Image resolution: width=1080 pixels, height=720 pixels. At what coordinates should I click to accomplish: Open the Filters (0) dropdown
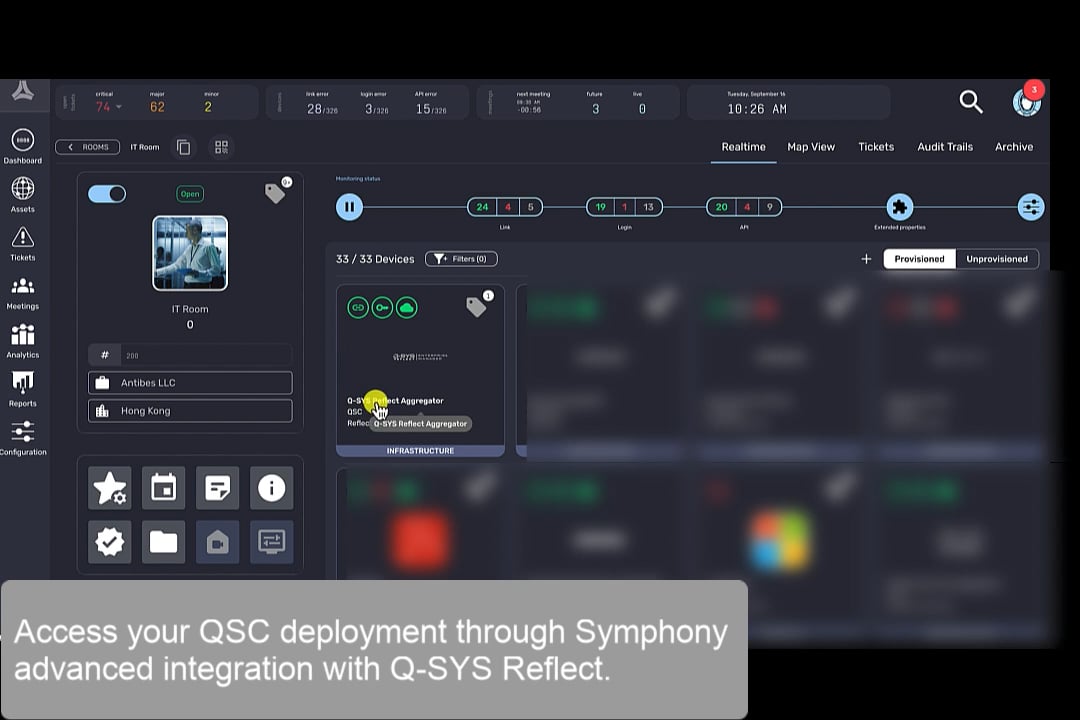tap(461, 259)
